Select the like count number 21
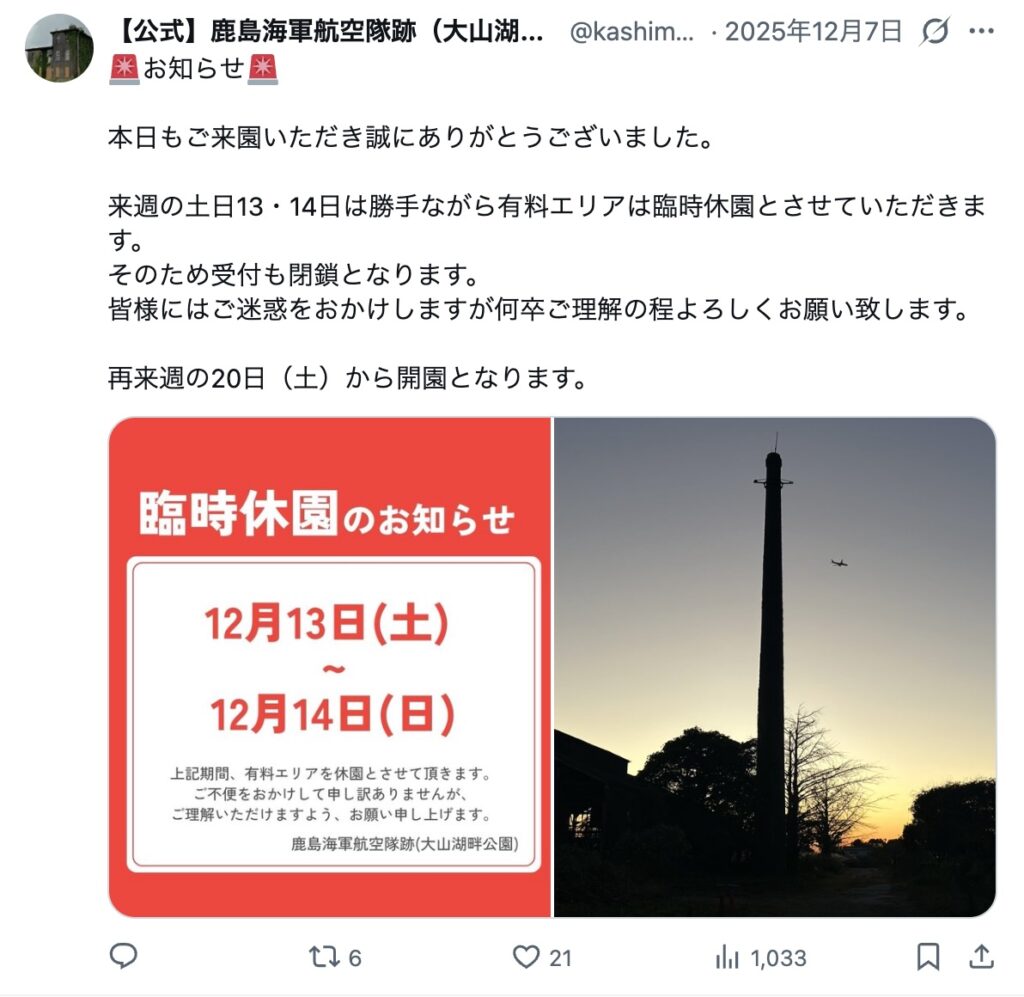The image size is (1024, 997). point(560,958)
